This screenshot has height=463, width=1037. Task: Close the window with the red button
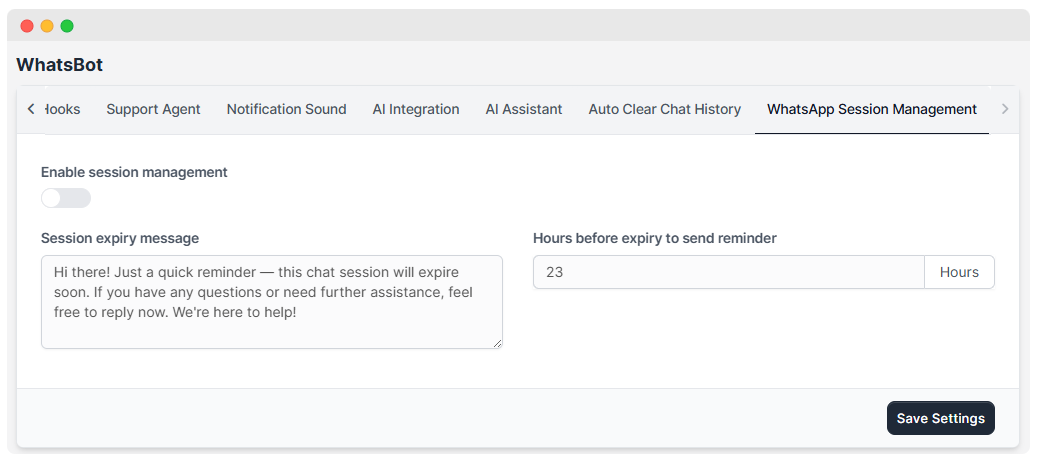[x=27, y=26]
